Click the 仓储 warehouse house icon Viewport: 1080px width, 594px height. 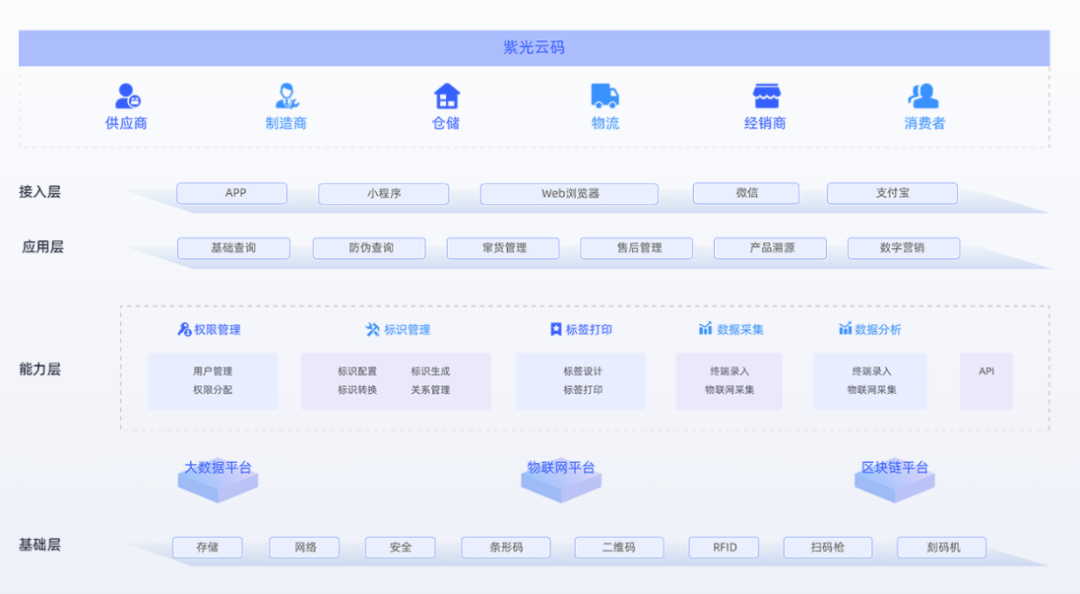tap(446, 96)
